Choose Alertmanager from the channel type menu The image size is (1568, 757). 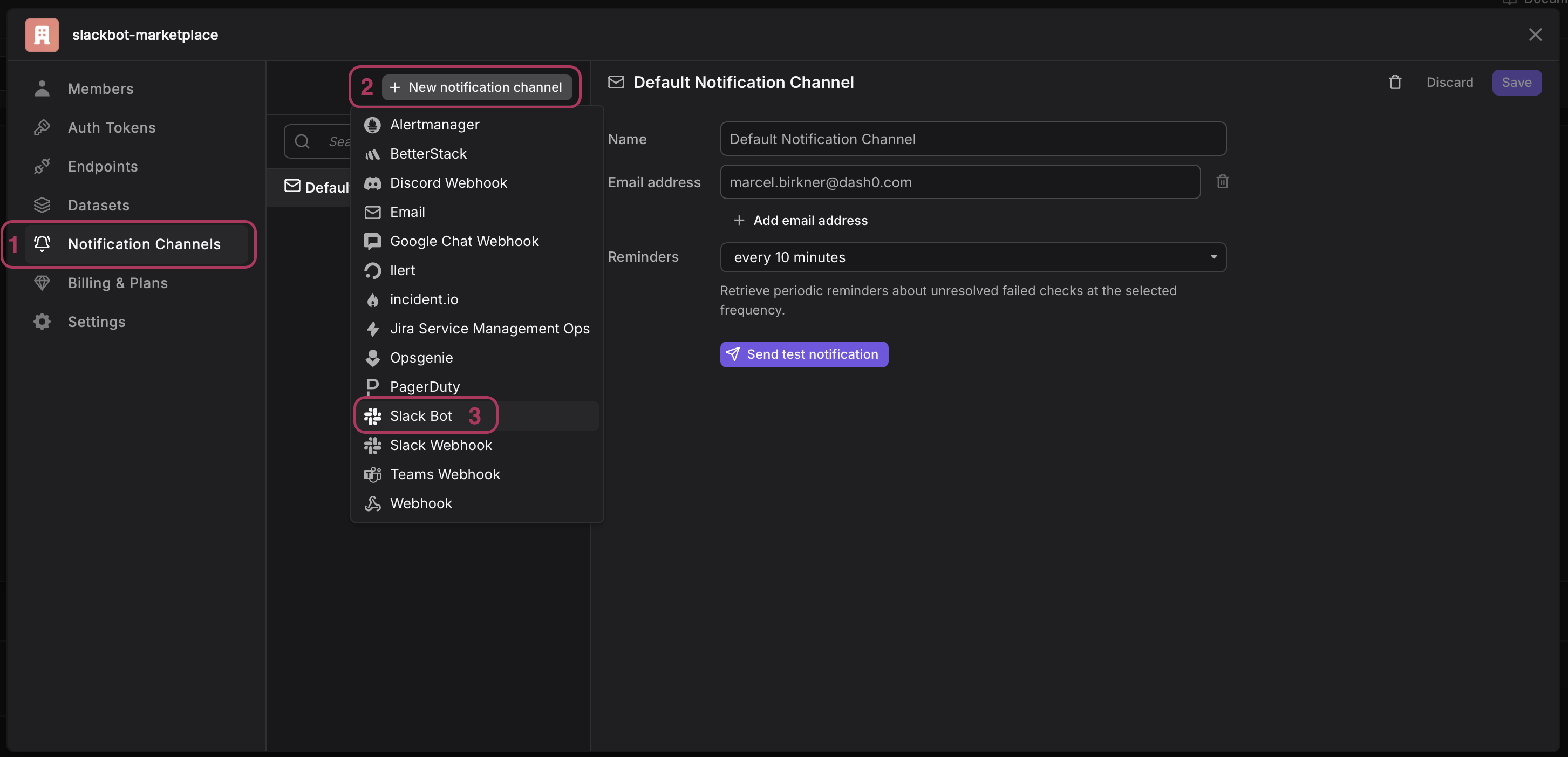click(477, 125)
